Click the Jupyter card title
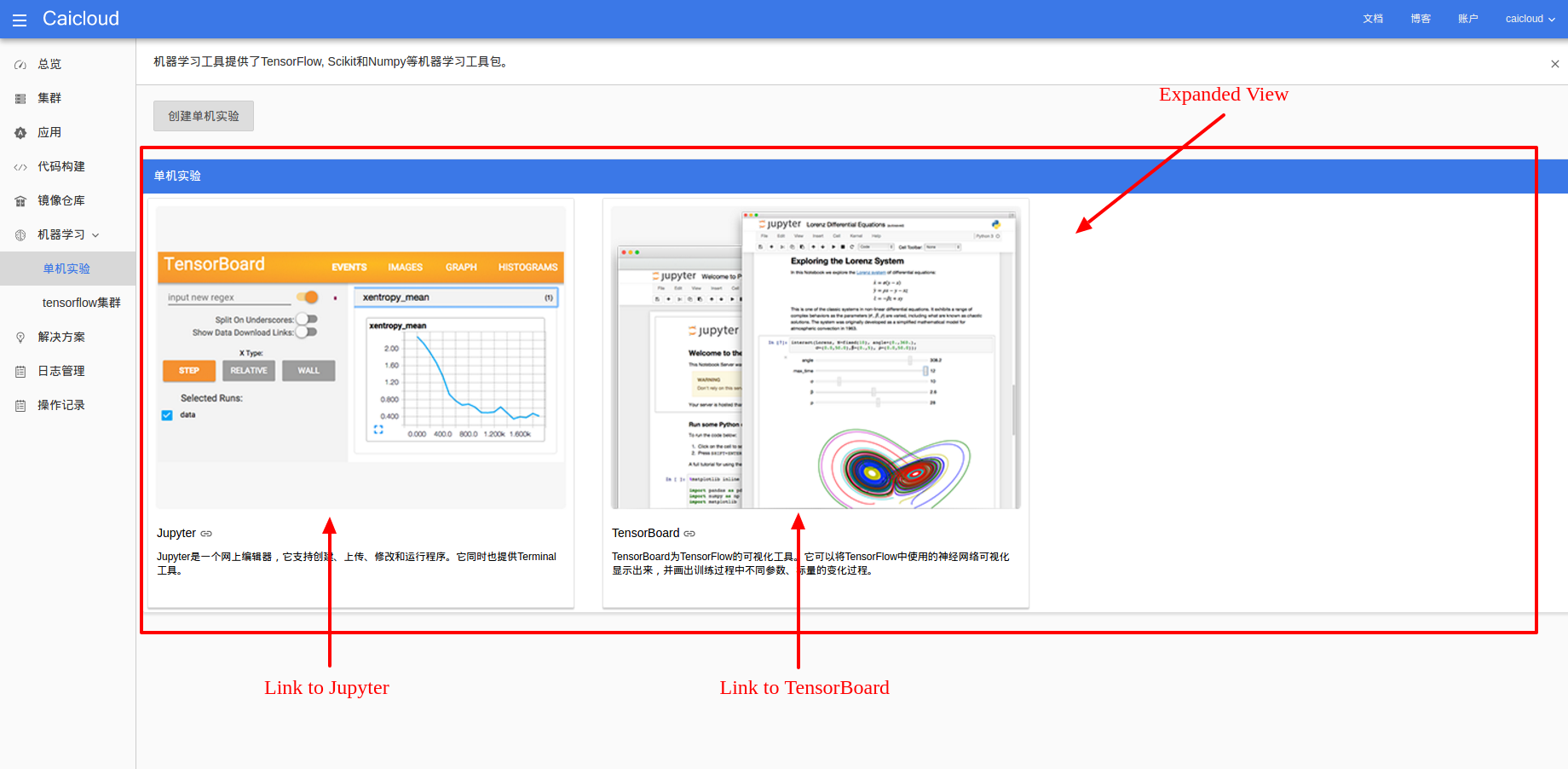 [x=176, y=533]
